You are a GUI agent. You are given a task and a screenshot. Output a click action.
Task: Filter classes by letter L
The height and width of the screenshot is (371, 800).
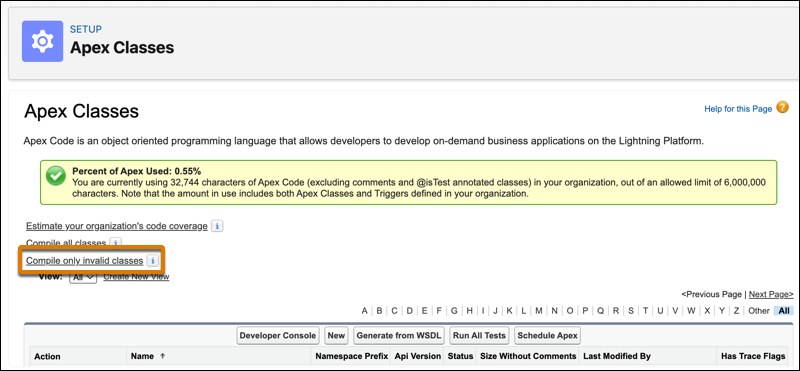pyautogui.click(x=523, y=311)
